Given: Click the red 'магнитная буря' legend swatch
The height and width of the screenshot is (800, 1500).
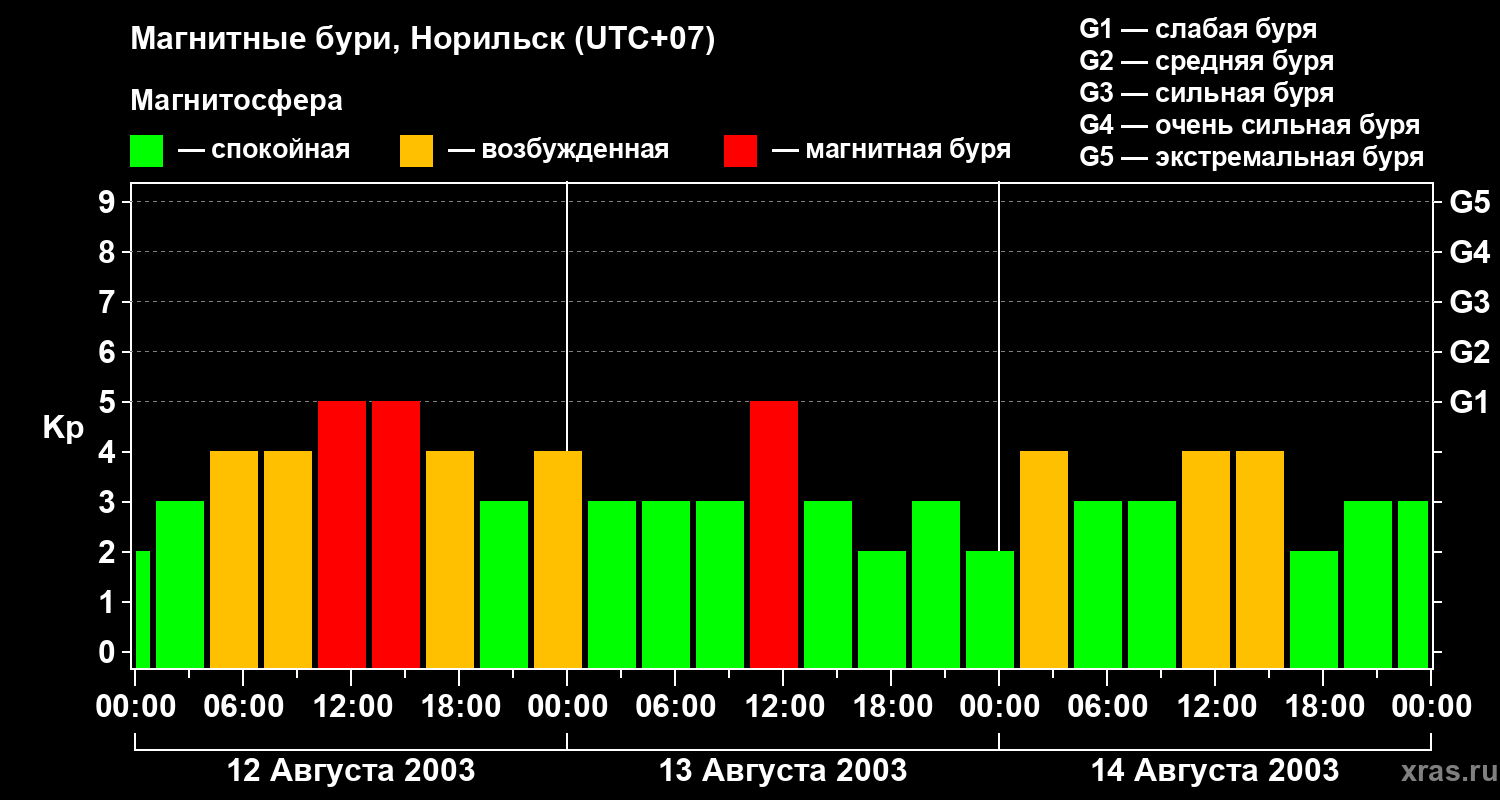Looking at the screenshot, I should click(740, 151).
